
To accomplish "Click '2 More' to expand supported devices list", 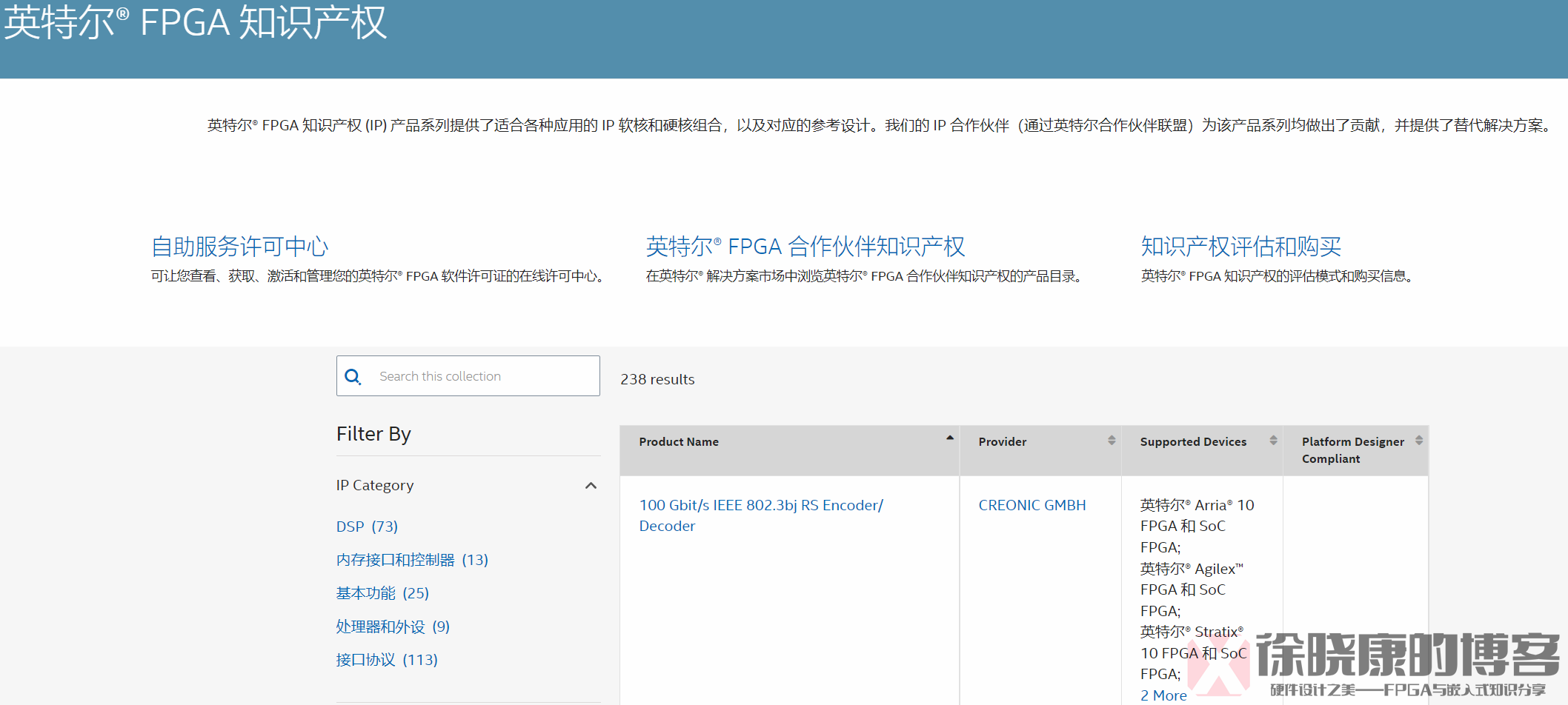I will (x=1163, y=695).
